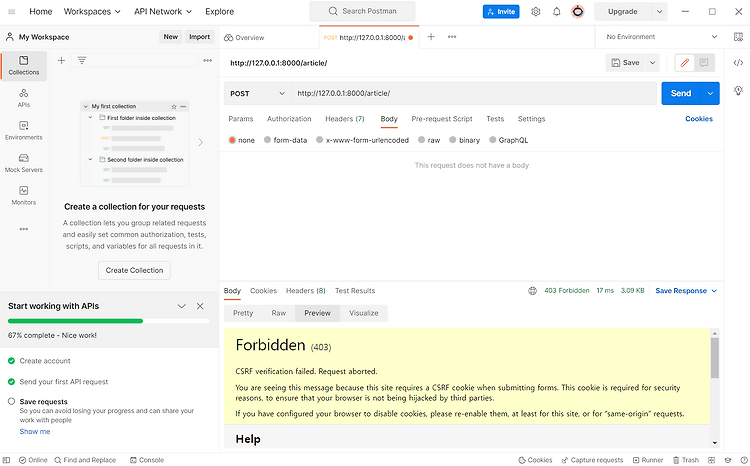Select x-www-form-urlencoded body option
The image size is (750, 466).
tap(320, 140)
